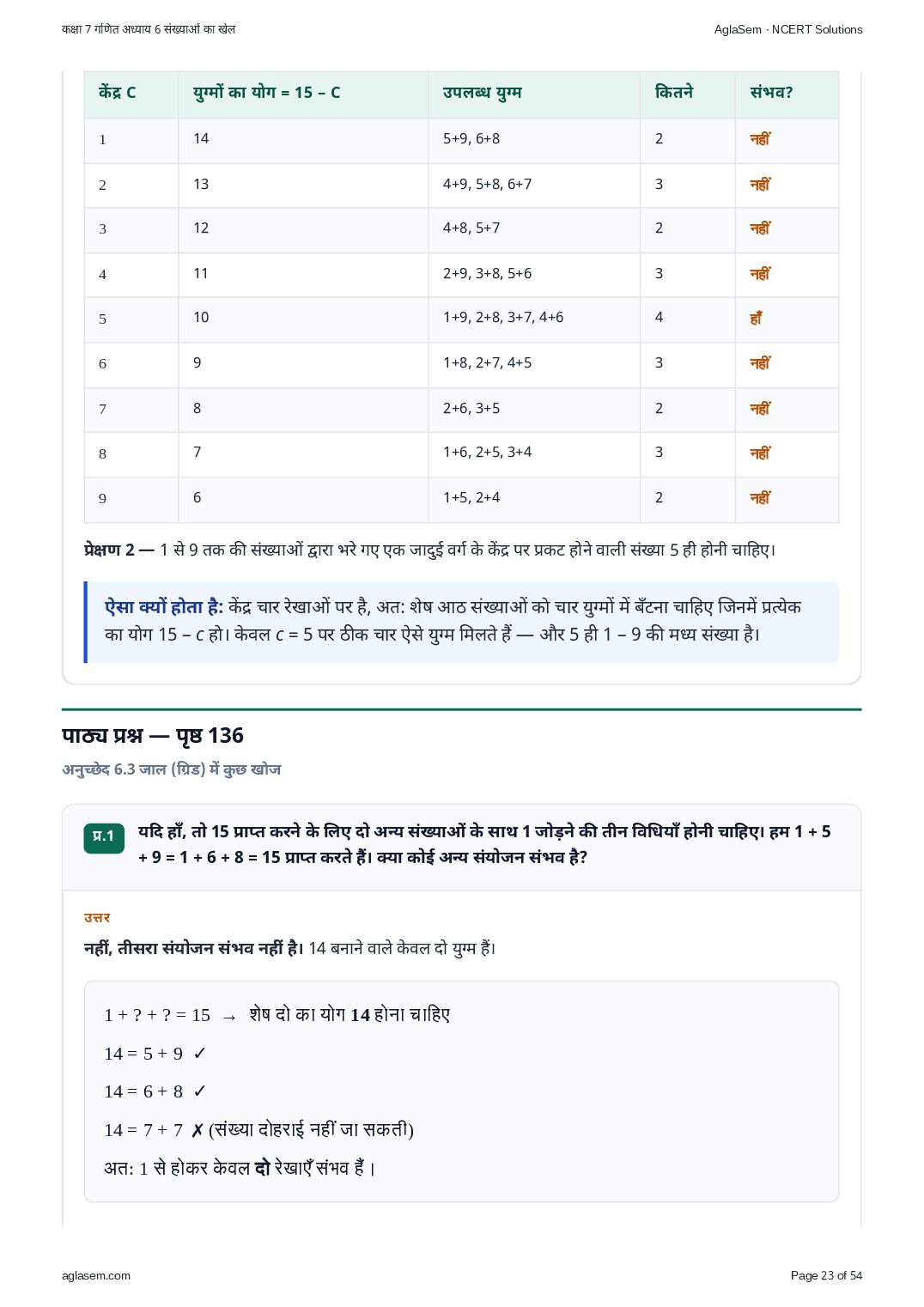Select the 1+9, 2+8, 3+7, 4+6 cell
The height and width of the screenshot is (1307, 924).
click(x=503, y=318)
